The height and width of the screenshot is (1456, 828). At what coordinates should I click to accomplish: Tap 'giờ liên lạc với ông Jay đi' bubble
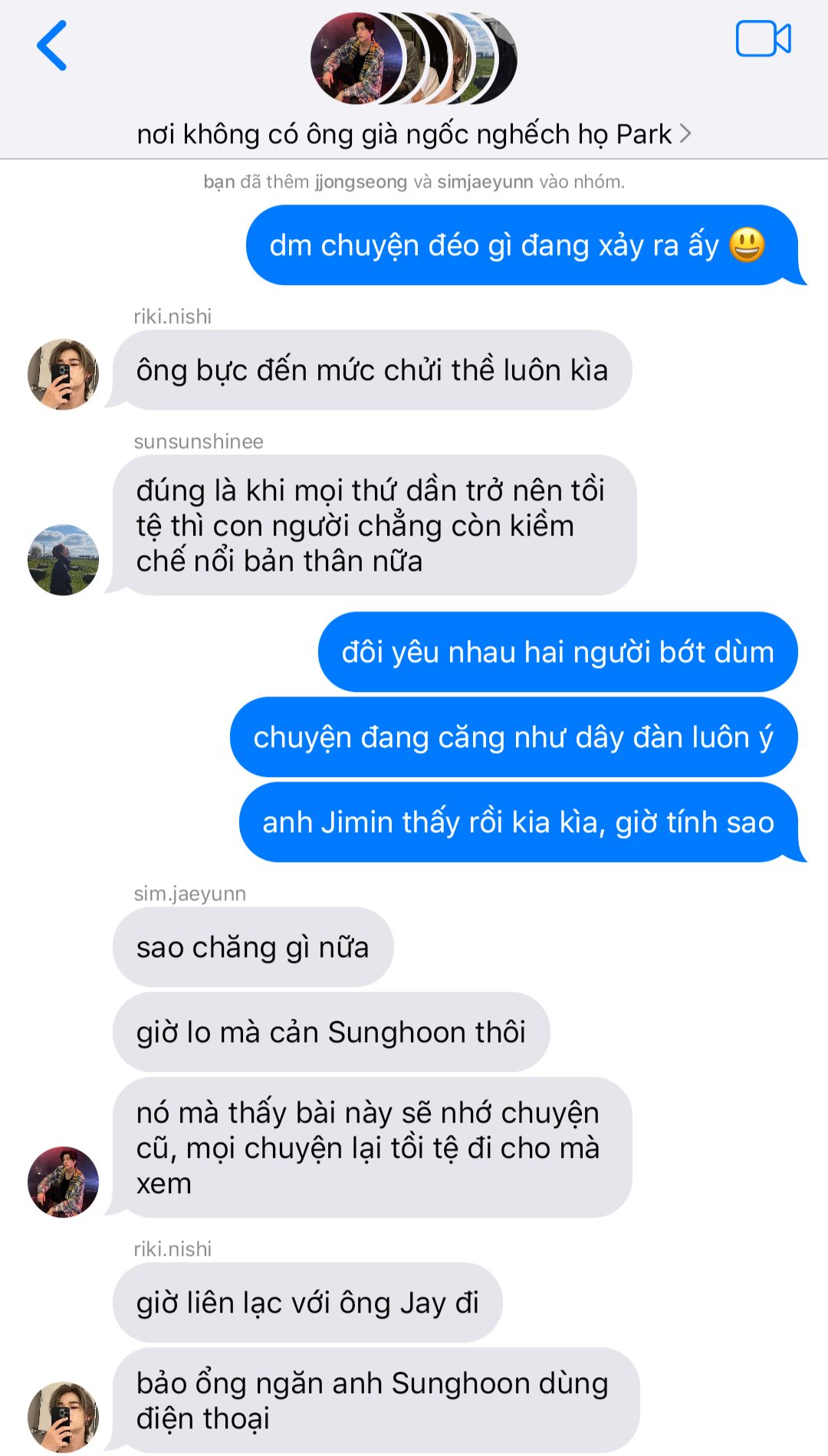[307, 1303]
